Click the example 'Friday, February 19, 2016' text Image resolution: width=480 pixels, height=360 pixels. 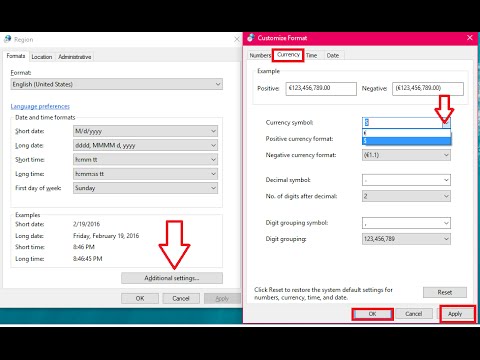coord(106,236)
